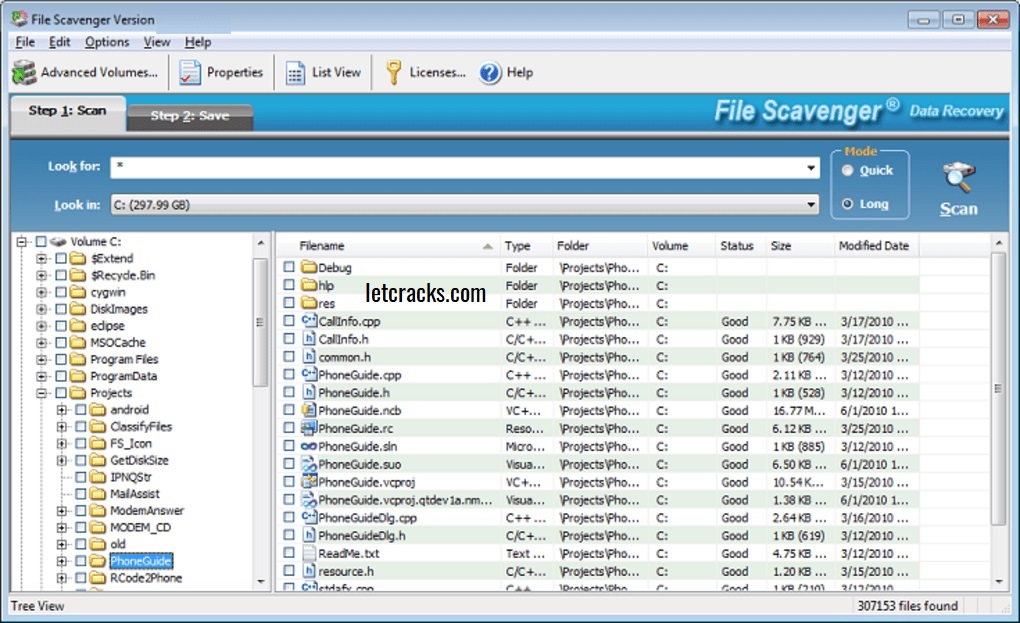
Task: Check the Program Files tree checkbox
Action: [x=60, y=359]
